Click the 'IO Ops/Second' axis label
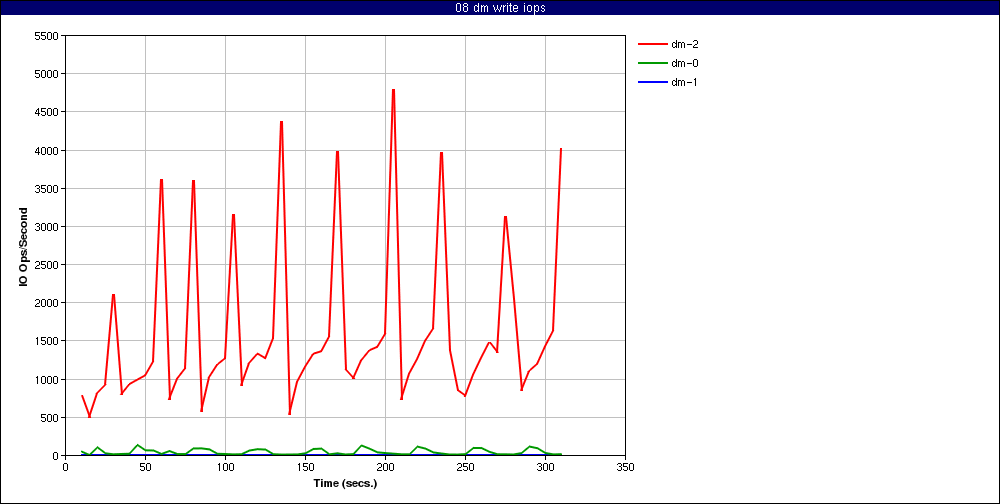This screenshot has height=504, width=1000. coord(24,246)
